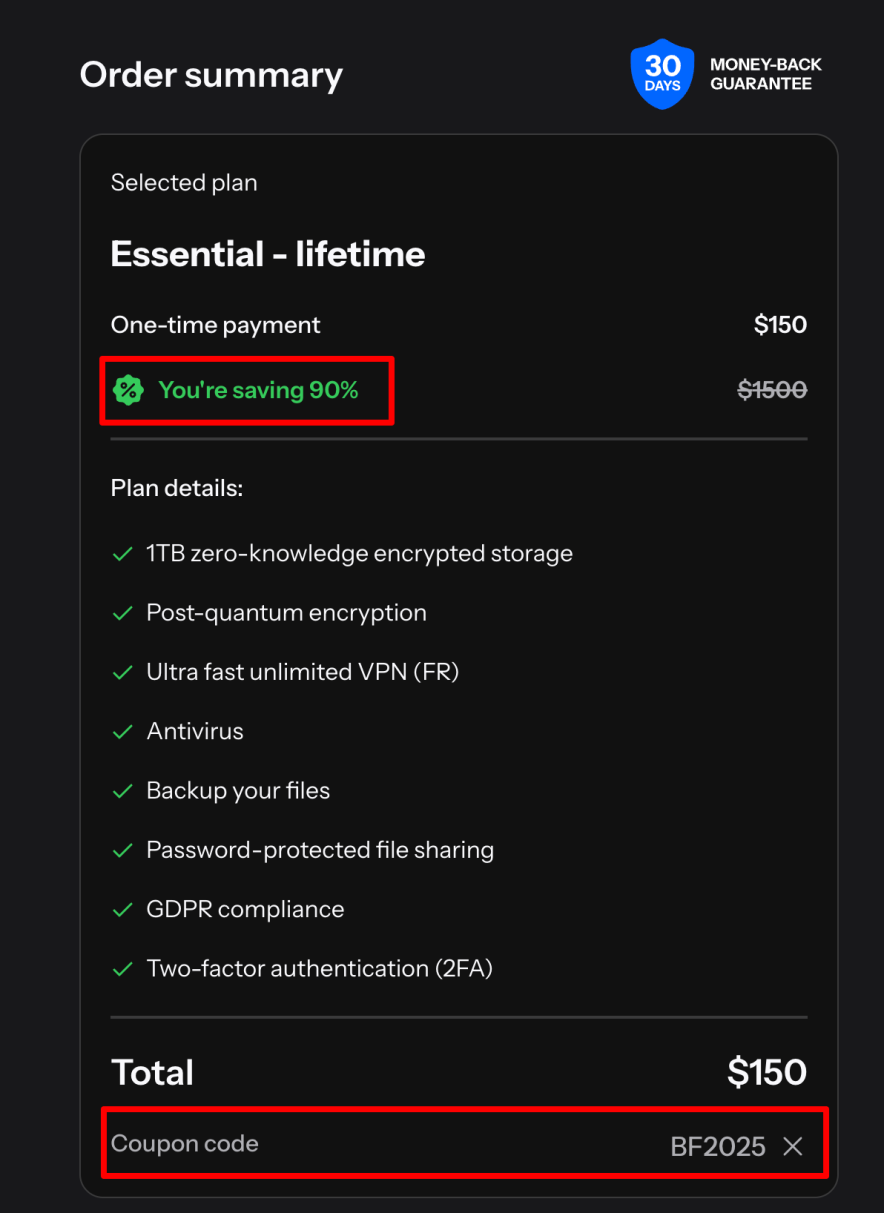Remove the BF2025 coupon with the X
Image resolution: width=884 pixels, height=1213 pixels.
click(792, 1146)
